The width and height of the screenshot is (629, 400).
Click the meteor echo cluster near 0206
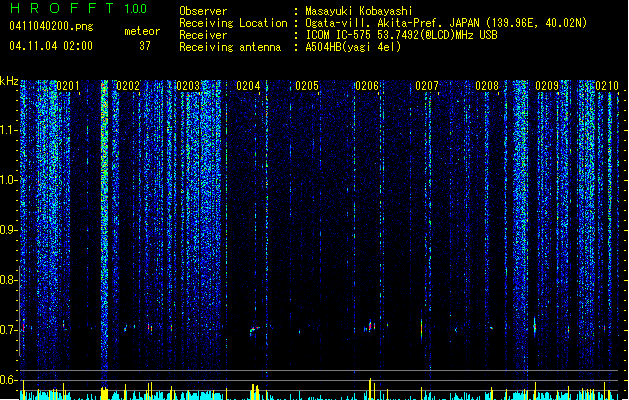[370, 326]
